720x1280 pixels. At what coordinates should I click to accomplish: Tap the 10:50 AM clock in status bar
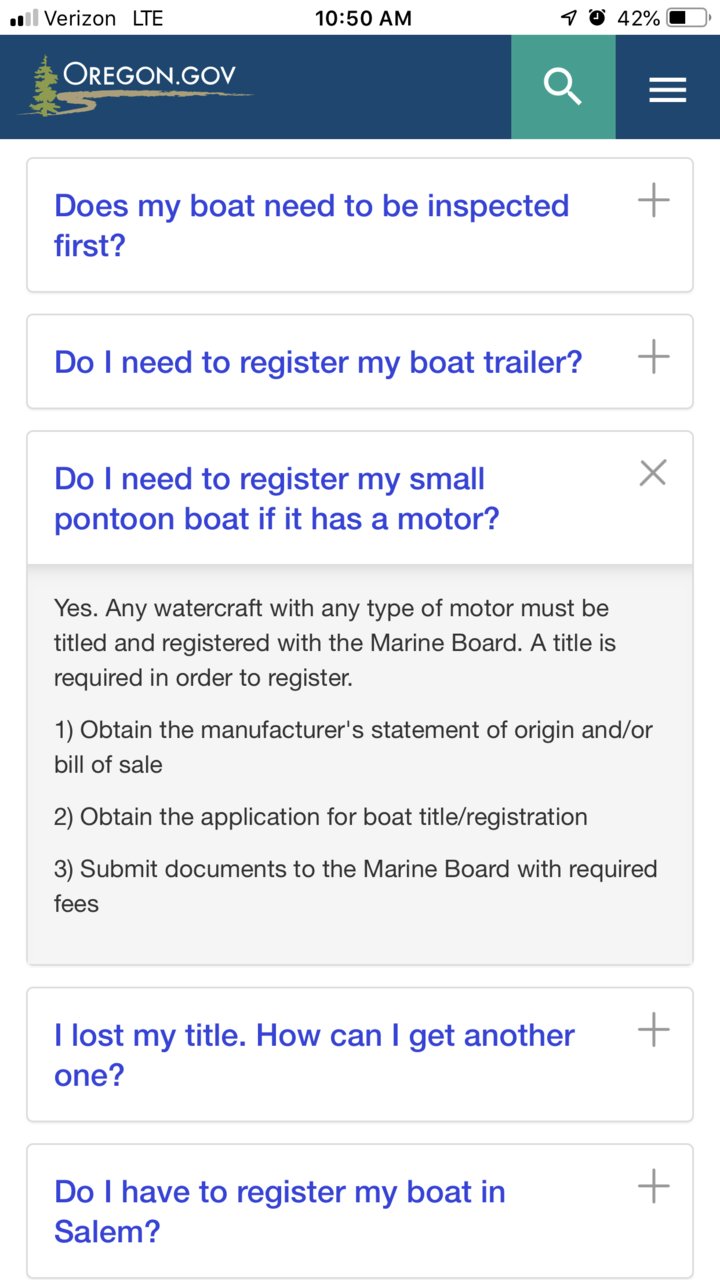(x=362, y=18)
